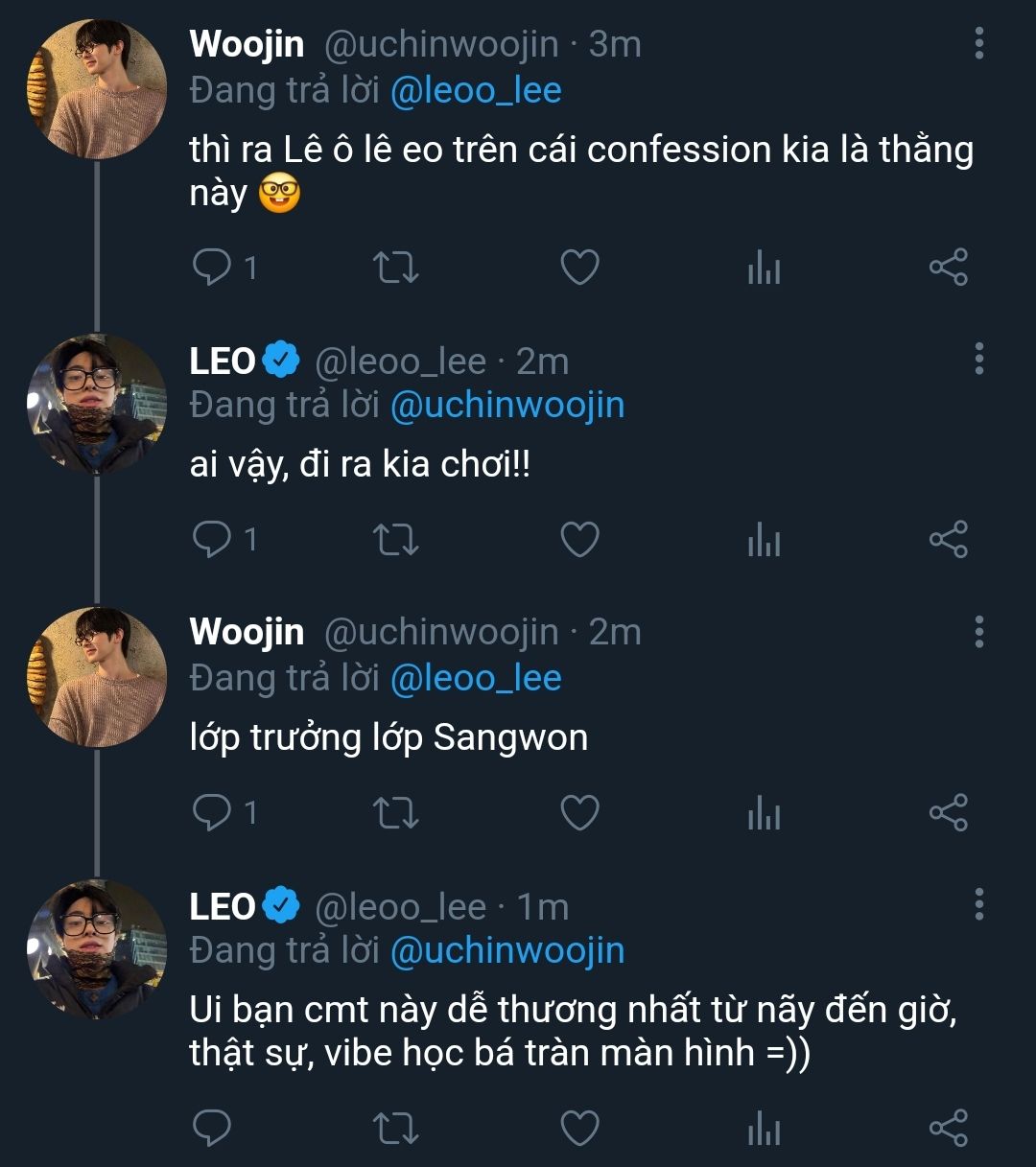Like LEO's "ai vậy, đi ra kia chơi!!" reply

click(x=579, y=540)
